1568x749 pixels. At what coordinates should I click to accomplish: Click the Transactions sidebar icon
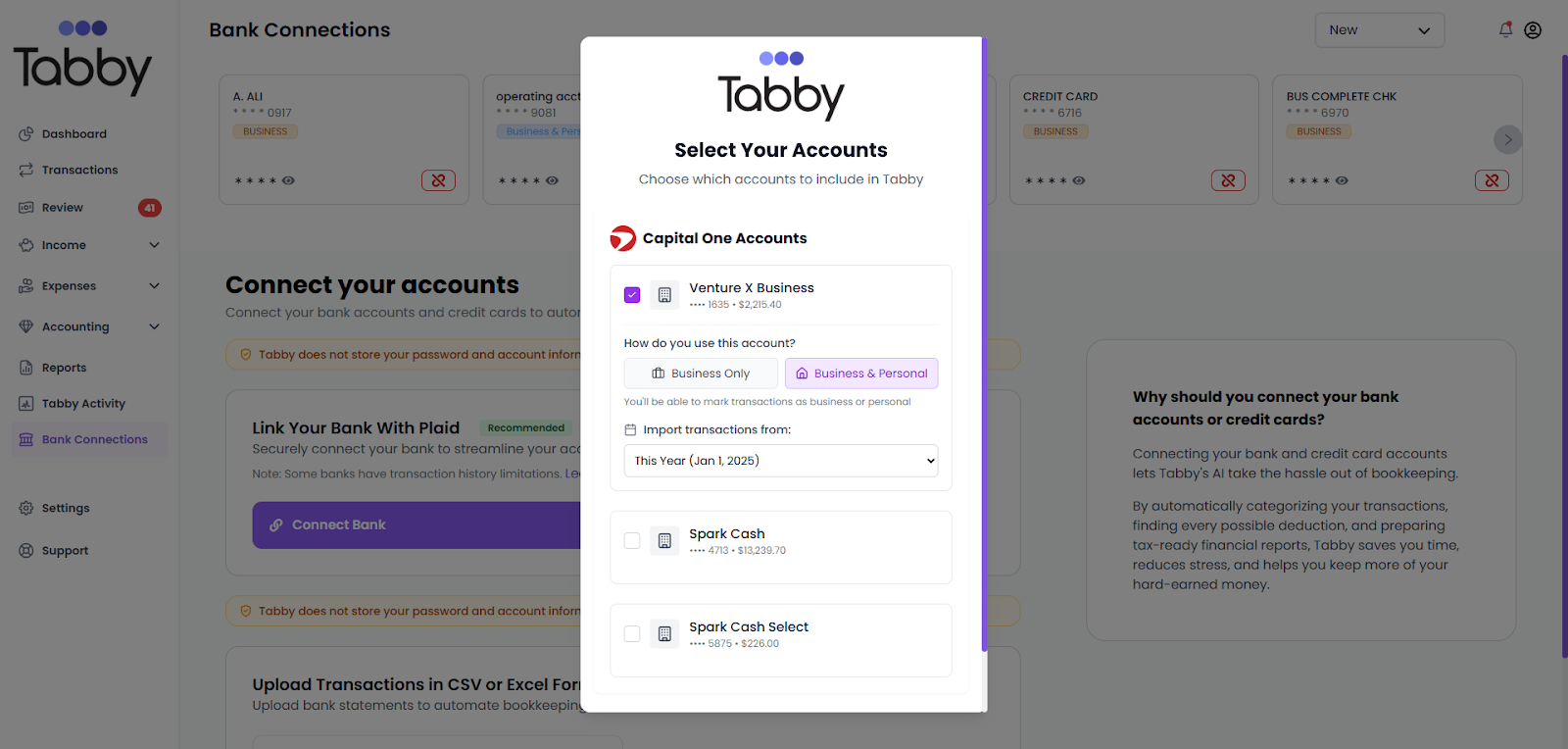[x=25, y=170]
